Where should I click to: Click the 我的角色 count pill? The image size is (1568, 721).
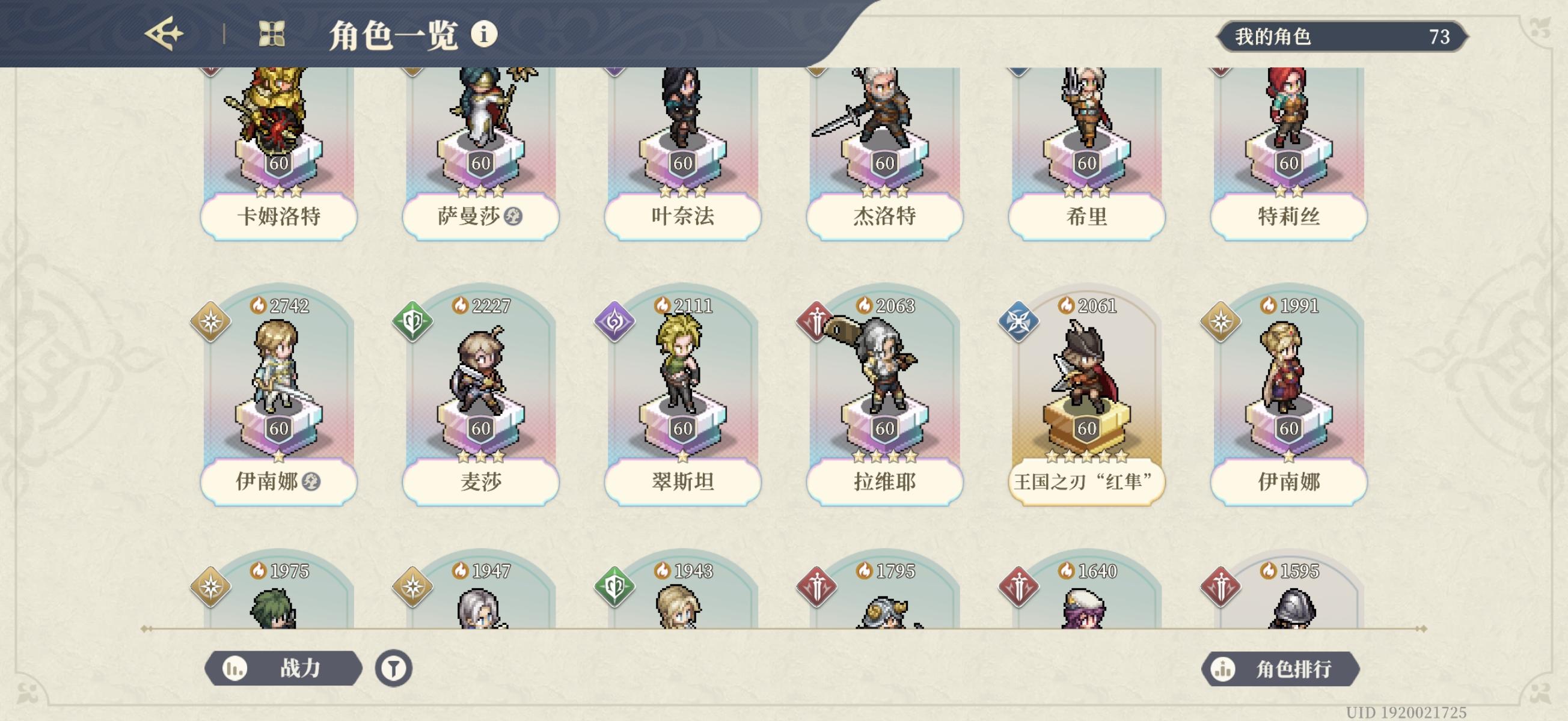click(x=1342, y=37)
